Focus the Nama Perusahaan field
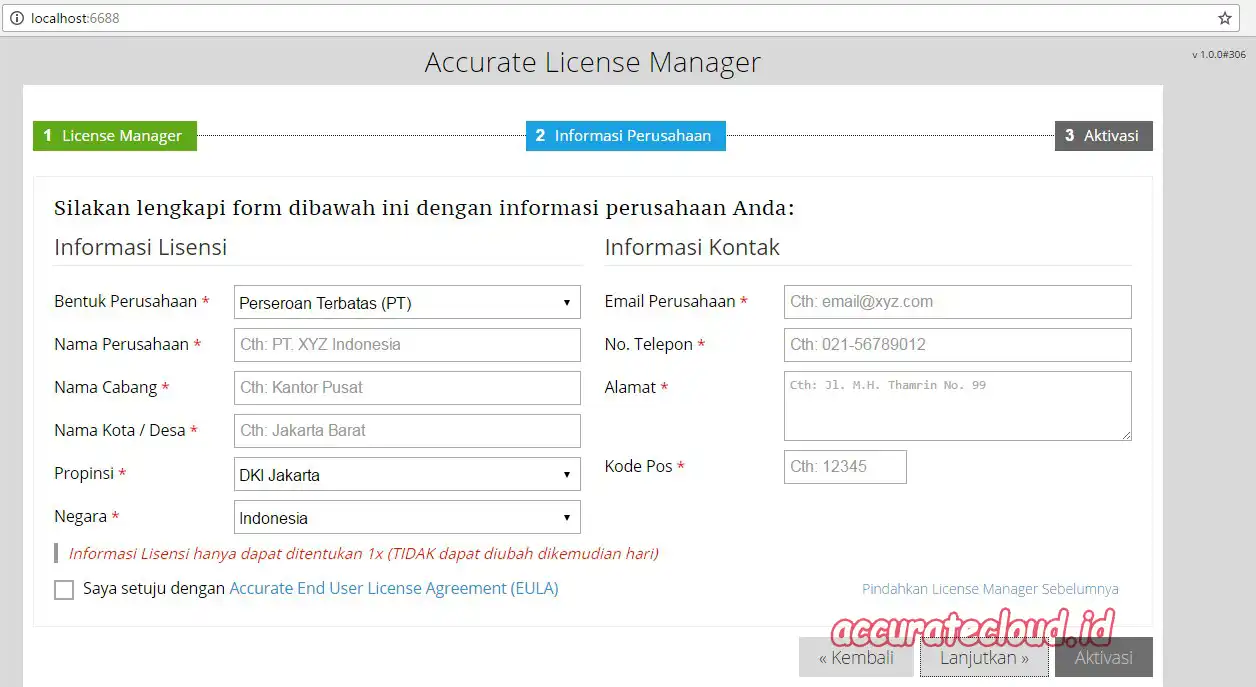 click(x=407, y=345)
